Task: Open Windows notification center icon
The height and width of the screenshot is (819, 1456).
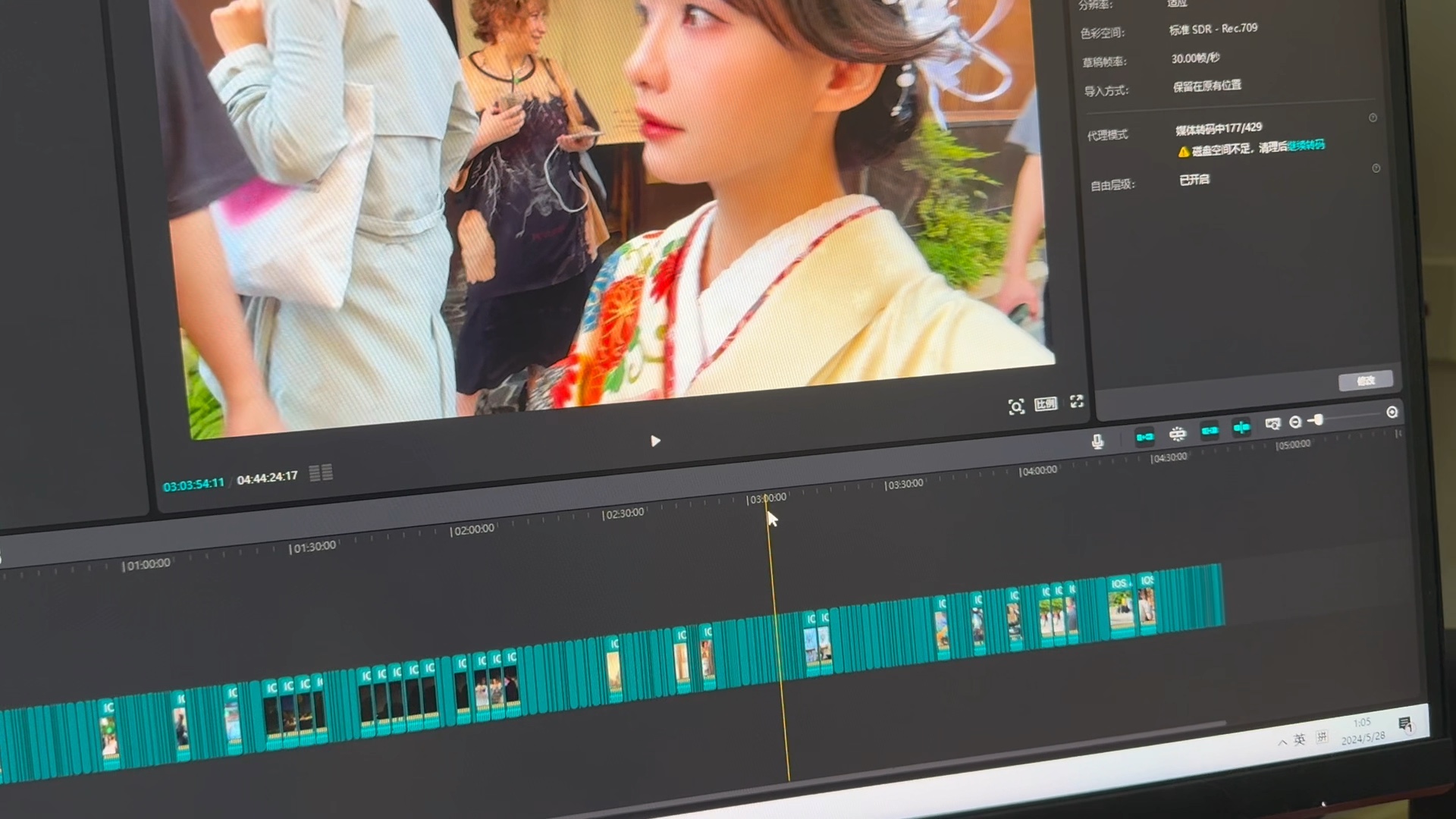Action: click(x=1404, y=723)
